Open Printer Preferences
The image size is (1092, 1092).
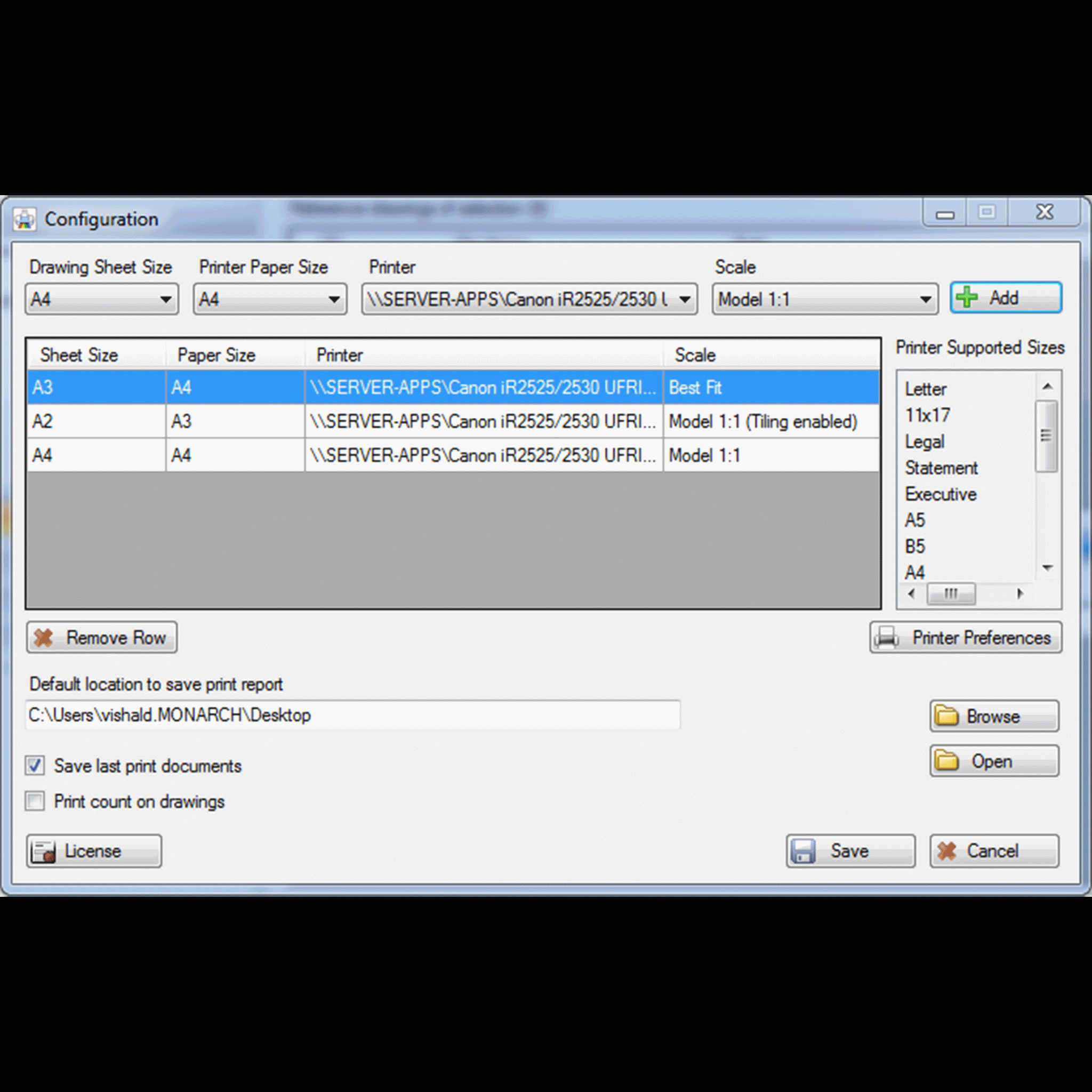tap(966, 638)
